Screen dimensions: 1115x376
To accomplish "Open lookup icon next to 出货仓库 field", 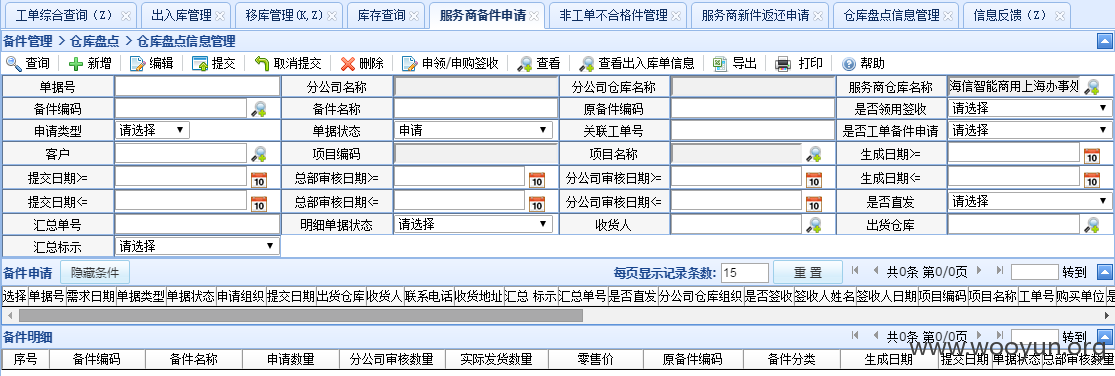I will click(1091, 225).
